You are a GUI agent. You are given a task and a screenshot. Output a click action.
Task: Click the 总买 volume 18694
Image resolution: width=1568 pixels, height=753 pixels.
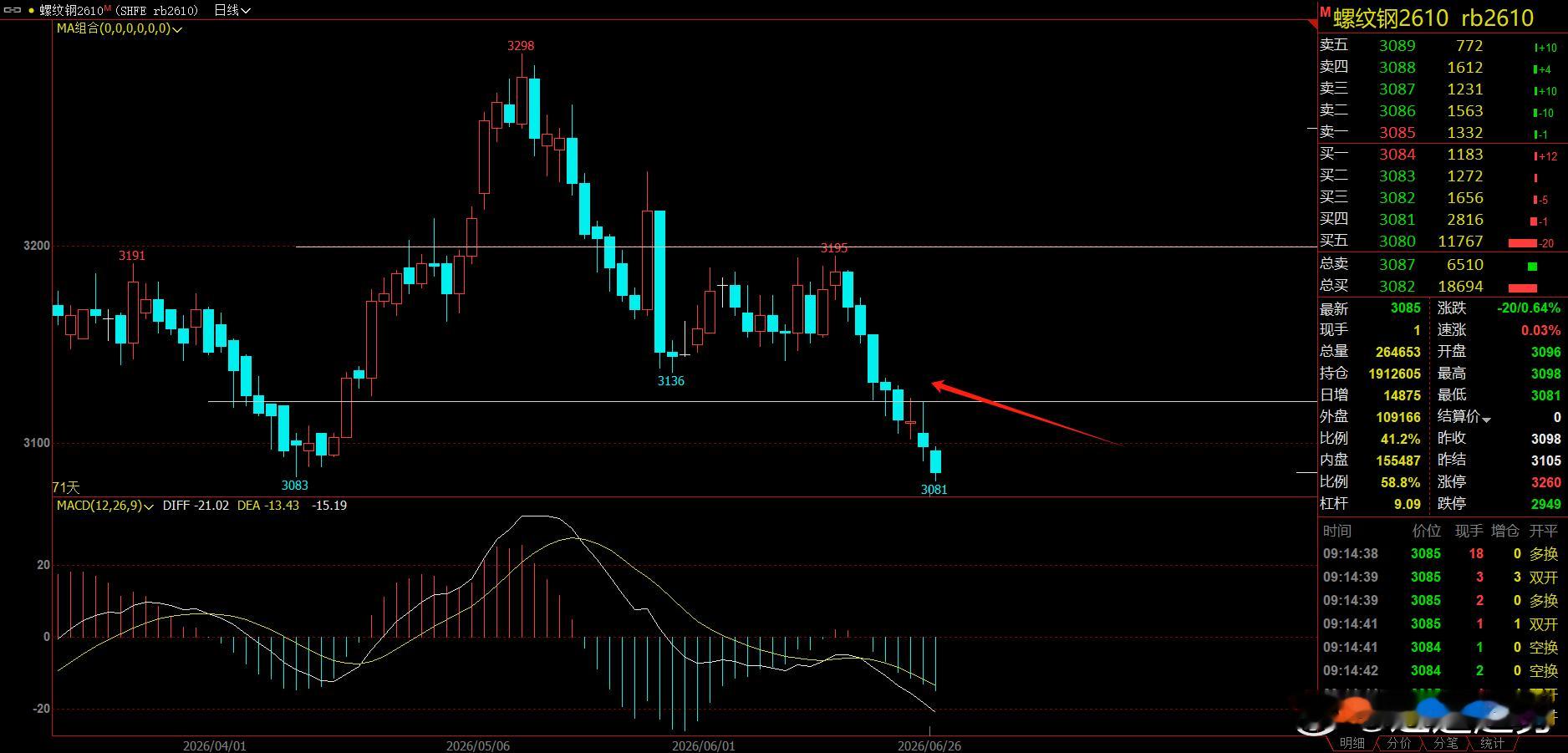coord(1460,287)
